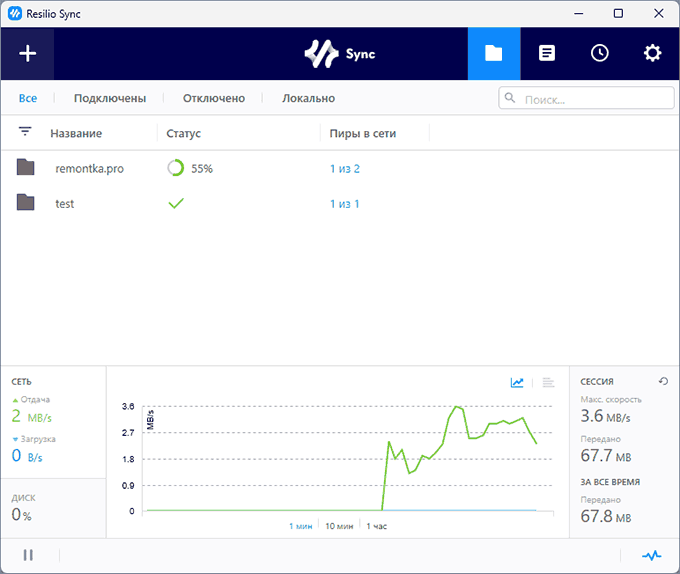680x574 pixels.
Task: Click the pause sync icon
Action: pos(29,555)
